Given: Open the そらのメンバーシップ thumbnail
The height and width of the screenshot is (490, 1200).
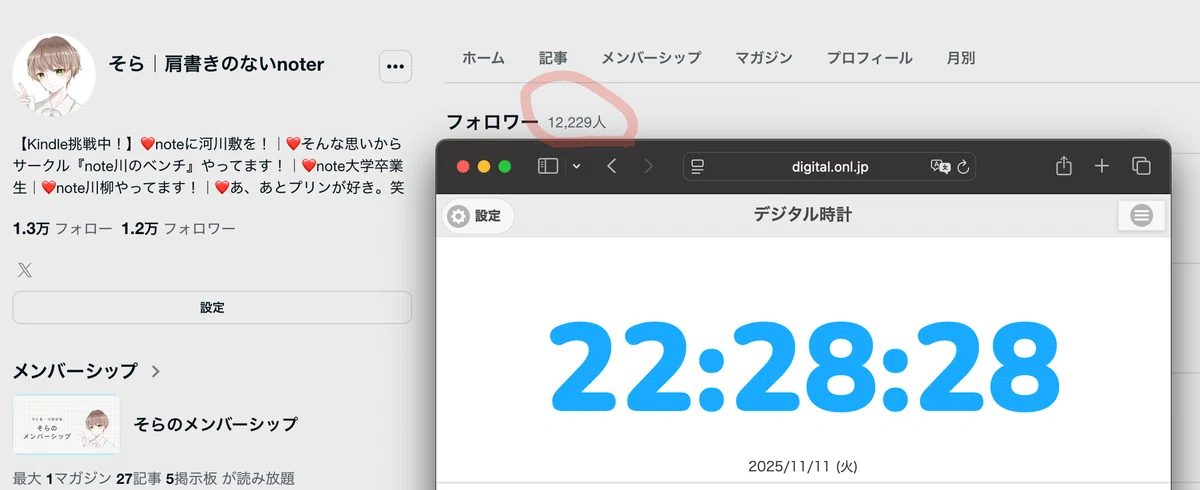Looking at the screenshot, I should click(66, 424).
